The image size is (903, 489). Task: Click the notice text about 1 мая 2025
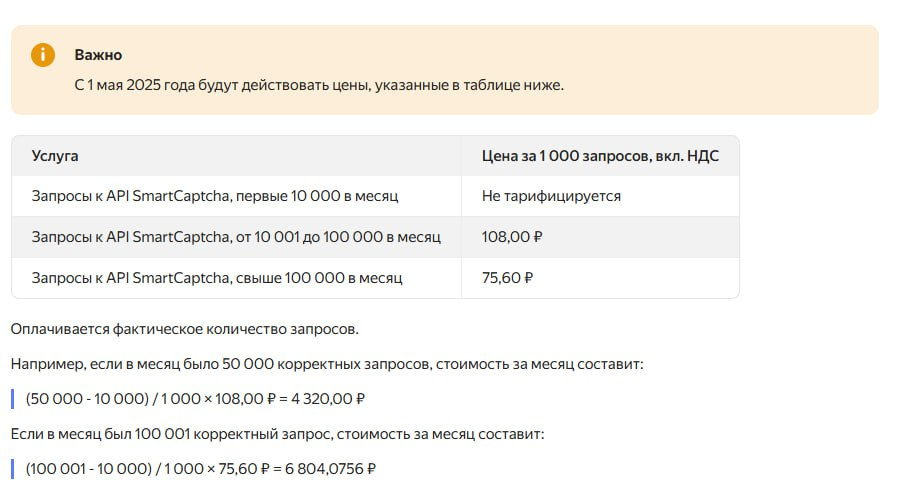(318, 85)
